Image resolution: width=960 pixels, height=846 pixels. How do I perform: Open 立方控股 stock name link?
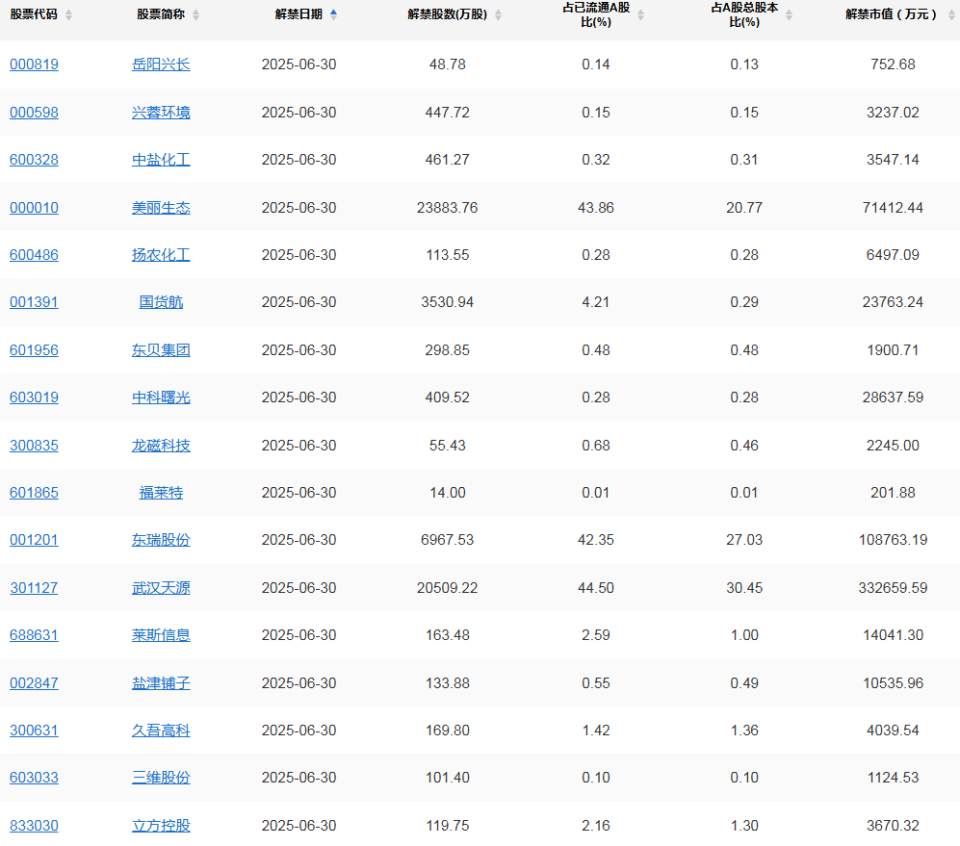[x=161, y=826]
